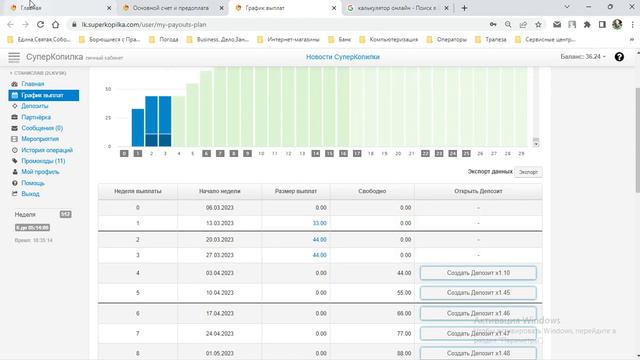Click payout amount 33.00 for week 1
Screen dimensions: 640x360
coord(320,223)
